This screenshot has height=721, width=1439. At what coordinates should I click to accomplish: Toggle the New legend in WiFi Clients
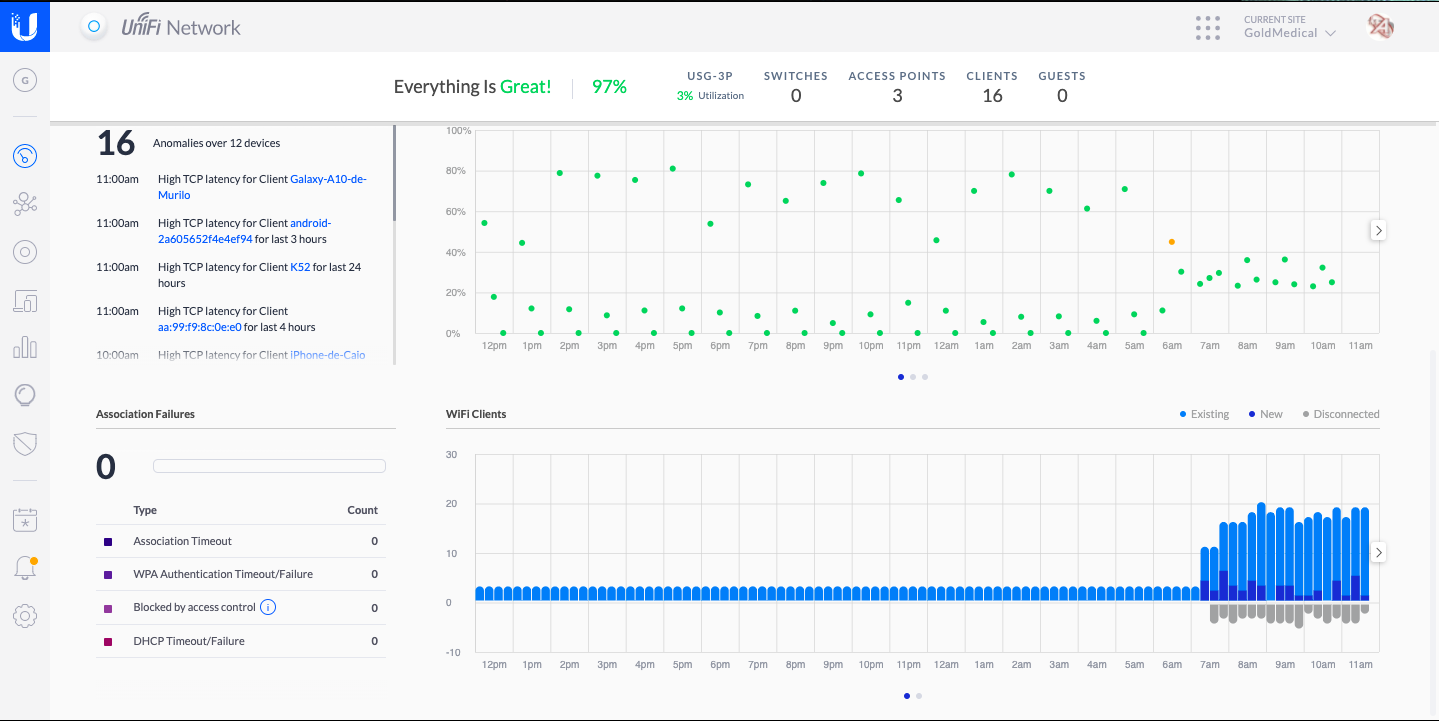pyautogui.click(x=1264, y=414)
